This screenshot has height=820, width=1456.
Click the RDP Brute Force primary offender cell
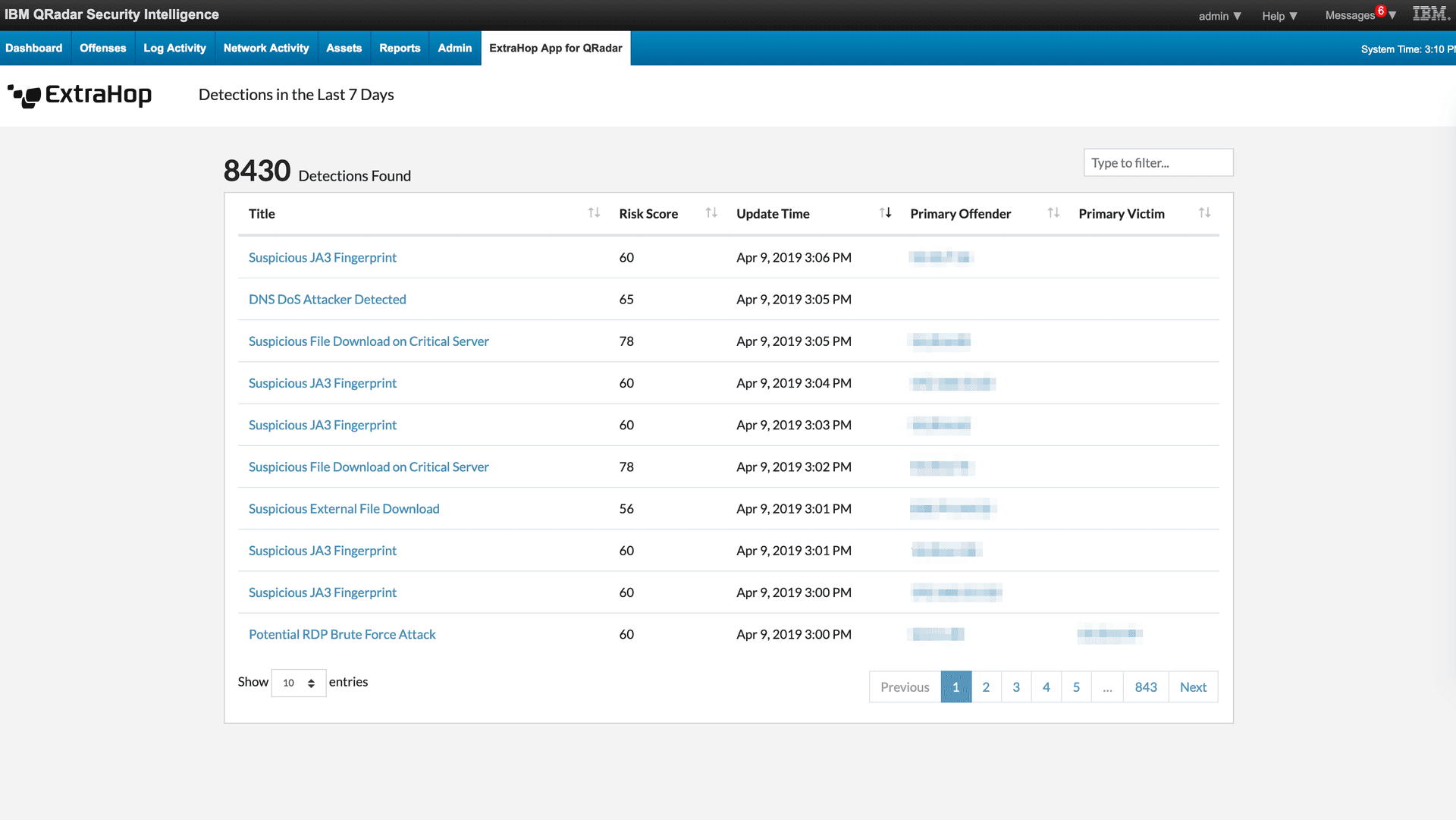[938, 634]
